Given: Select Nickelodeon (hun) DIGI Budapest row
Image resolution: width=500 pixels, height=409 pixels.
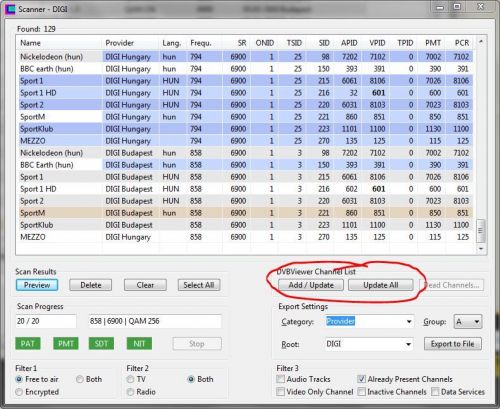Looking at the screenshot, I should click(x=245, y=153).
